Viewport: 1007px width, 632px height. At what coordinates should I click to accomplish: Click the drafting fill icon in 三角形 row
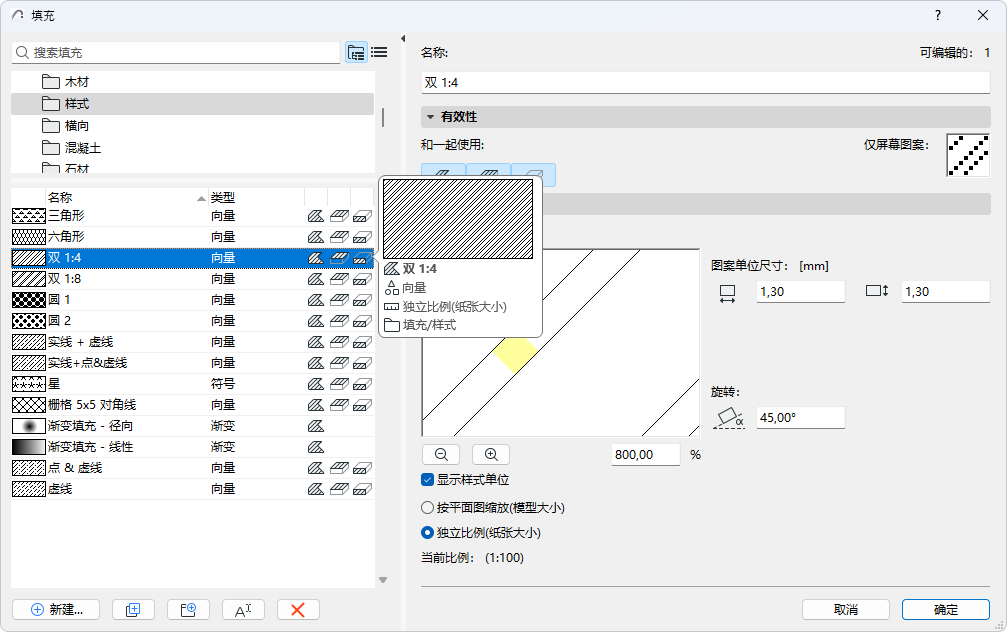316,216
